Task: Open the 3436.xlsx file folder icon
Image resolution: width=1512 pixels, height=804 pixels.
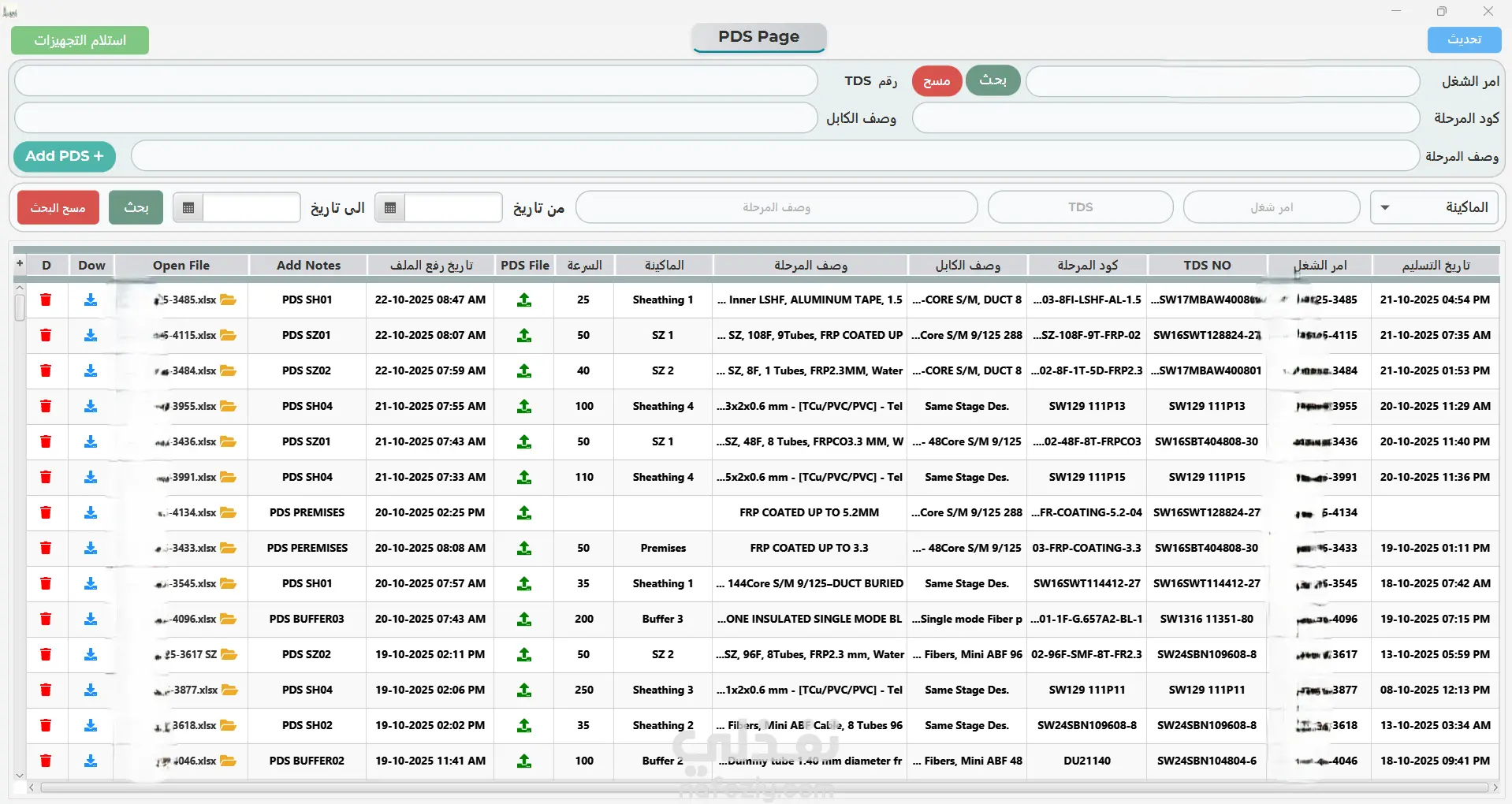Action: pyautogui.click(x=229, y=441)
